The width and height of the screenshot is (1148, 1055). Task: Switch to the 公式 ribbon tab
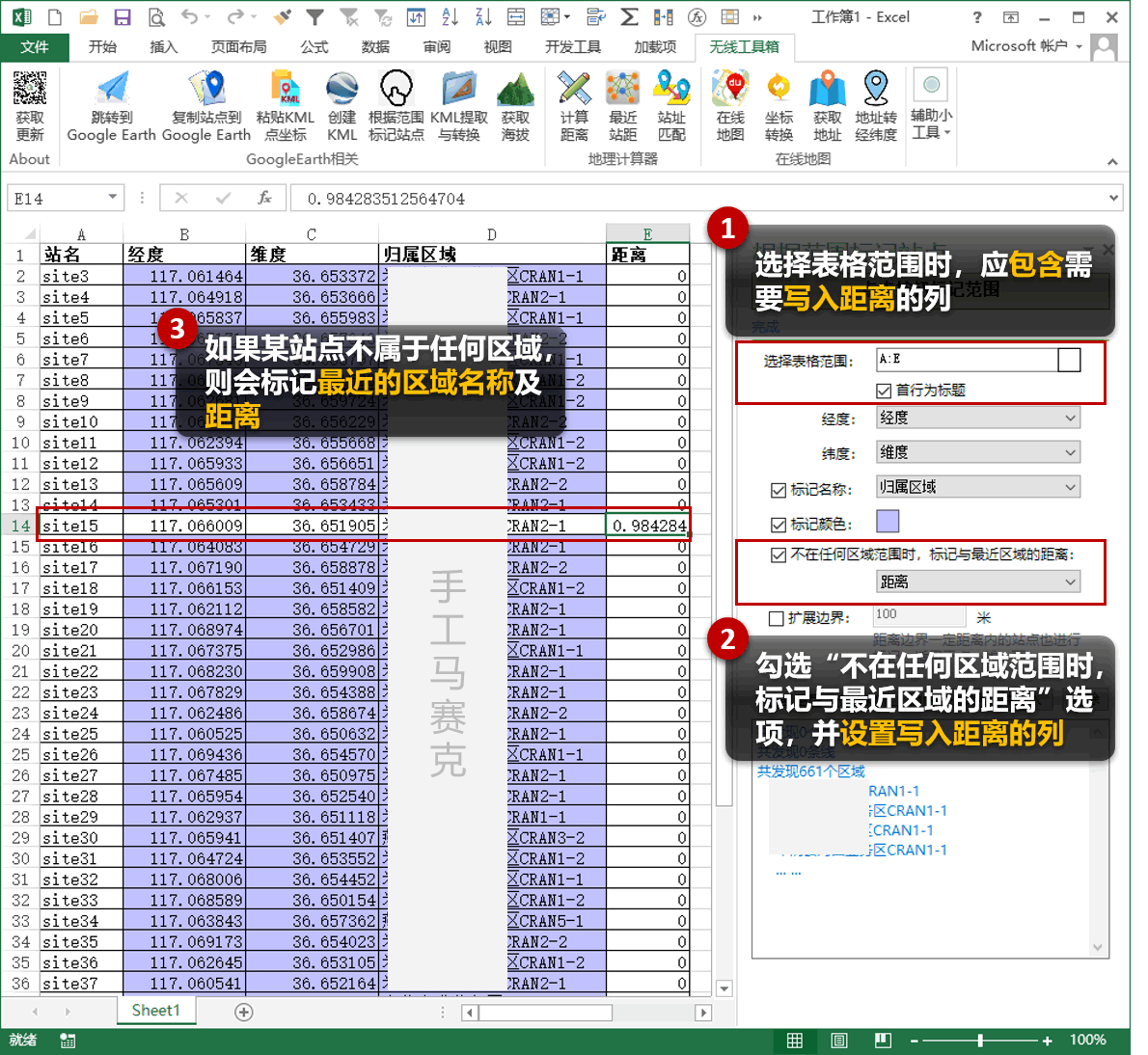(314, 47)
